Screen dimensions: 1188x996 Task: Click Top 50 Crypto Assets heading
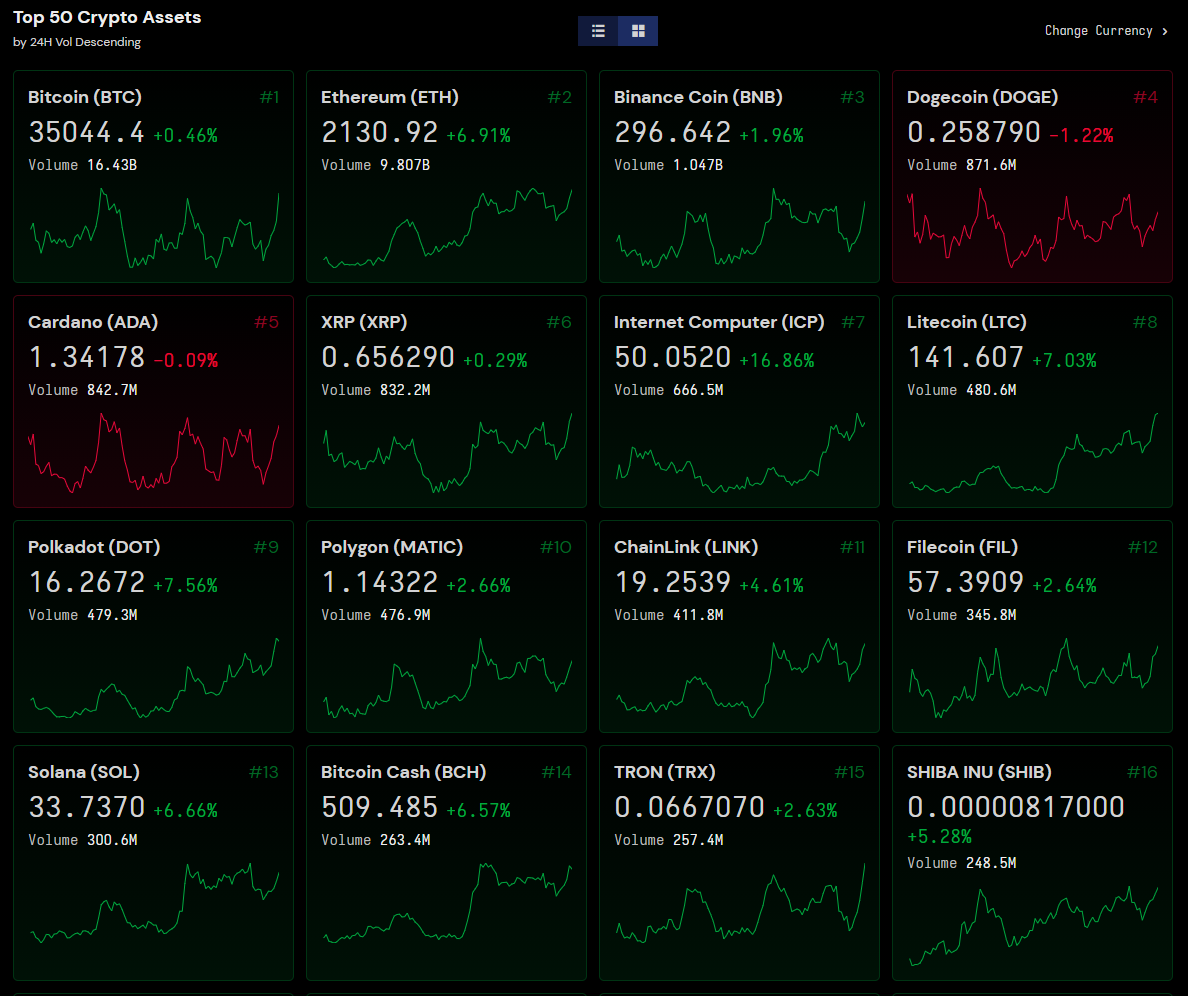point(107,17)
